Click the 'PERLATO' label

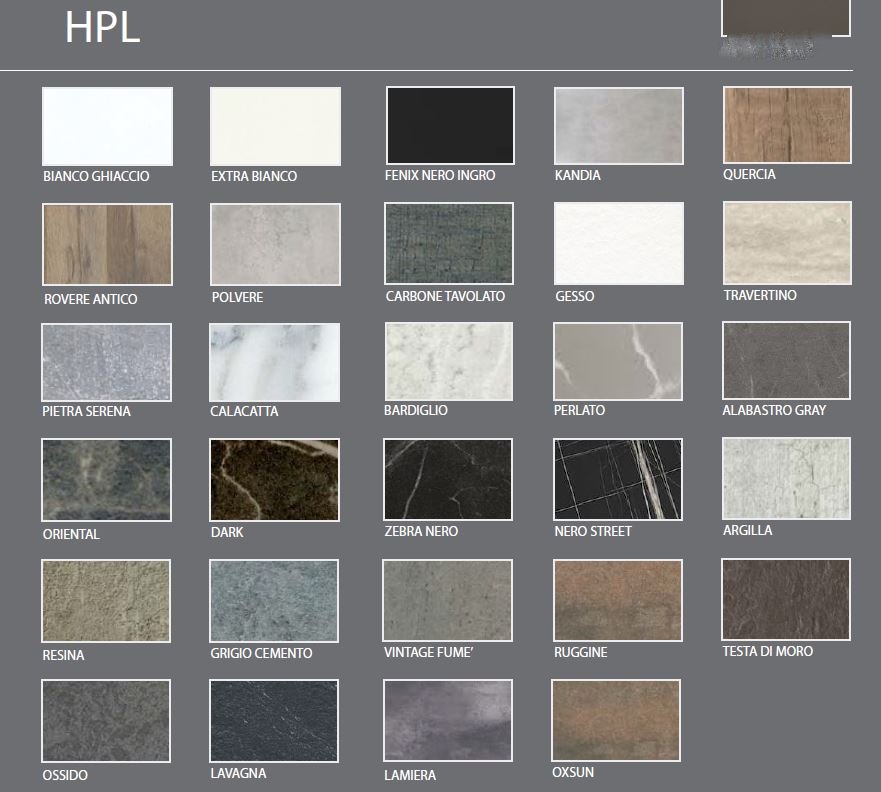click(x=579, y=410)
